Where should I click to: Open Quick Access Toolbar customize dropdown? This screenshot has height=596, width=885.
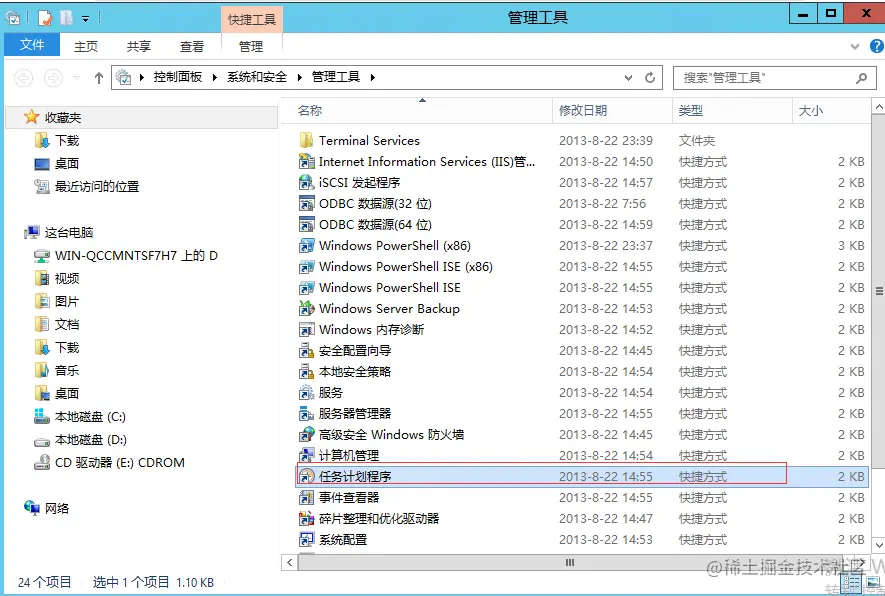coord(85,19)
